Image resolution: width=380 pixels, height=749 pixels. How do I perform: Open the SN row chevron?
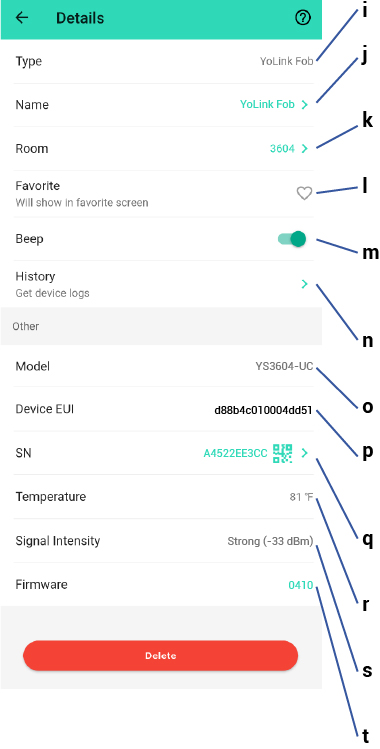(x=305, y=453)
